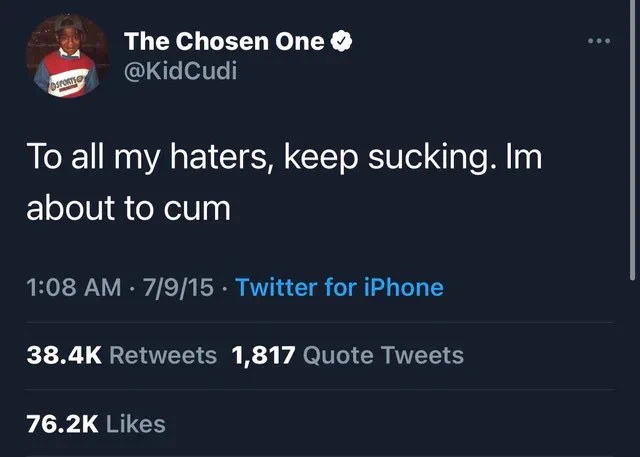Show the Likes label list
Screen dimensions: 640x457
pyautogui.click(x=135, y=423)
